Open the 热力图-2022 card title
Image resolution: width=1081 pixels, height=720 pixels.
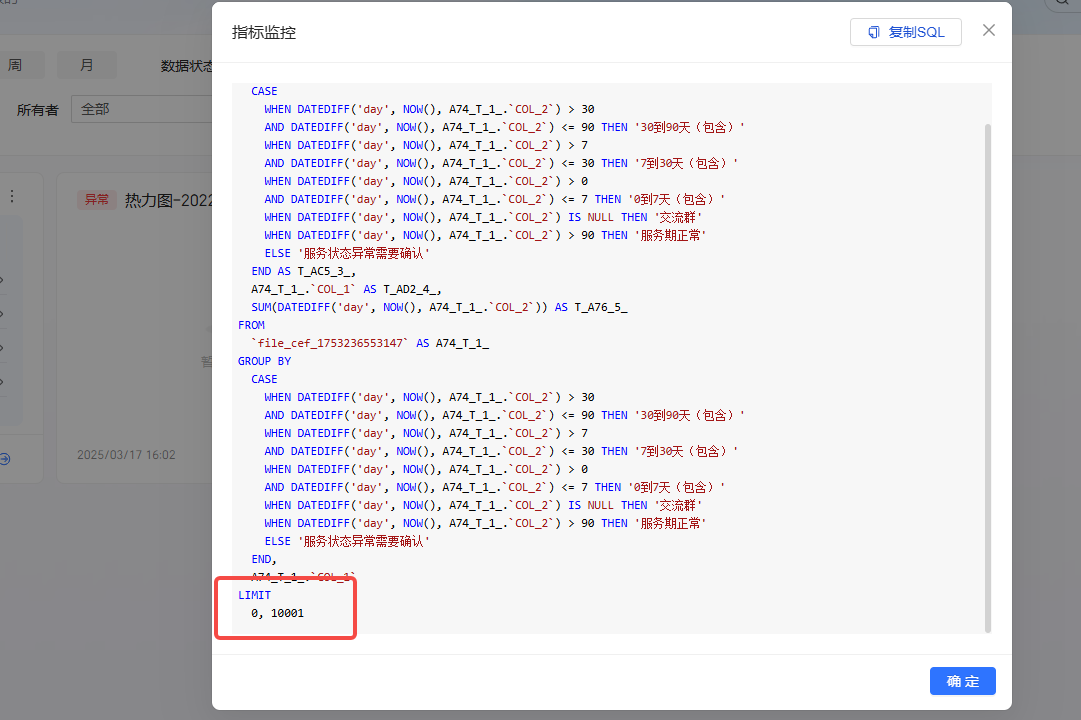click(168, 201)
